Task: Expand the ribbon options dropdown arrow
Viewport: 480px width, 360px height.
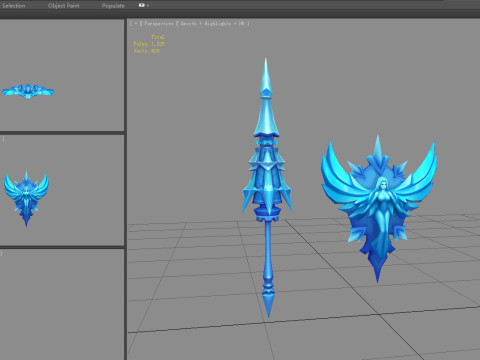Action: (148, 5)
